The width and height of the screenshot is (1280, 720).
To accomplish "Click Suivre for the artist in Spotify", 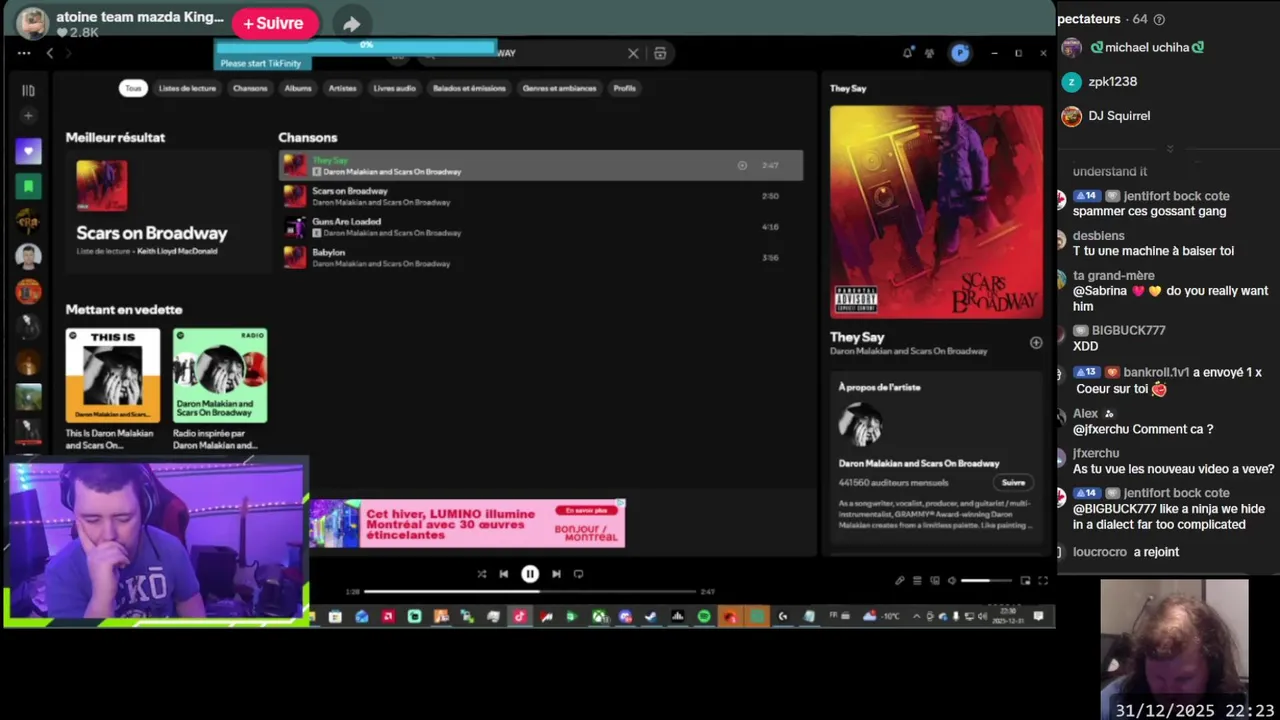I will tap(1013, 482).
